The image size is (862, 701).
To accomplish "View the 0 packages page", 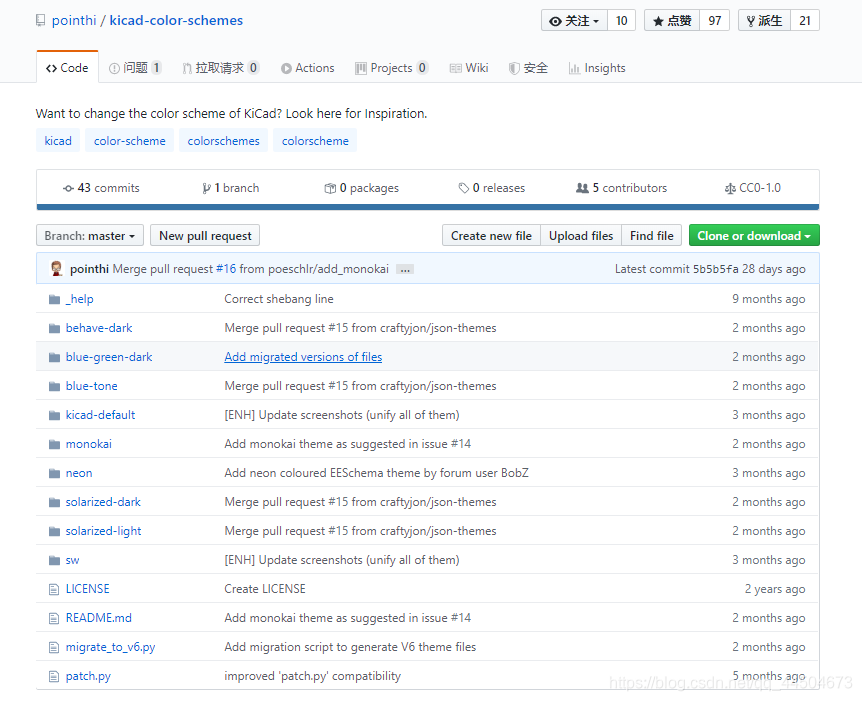I will click(x=361, y=188).
